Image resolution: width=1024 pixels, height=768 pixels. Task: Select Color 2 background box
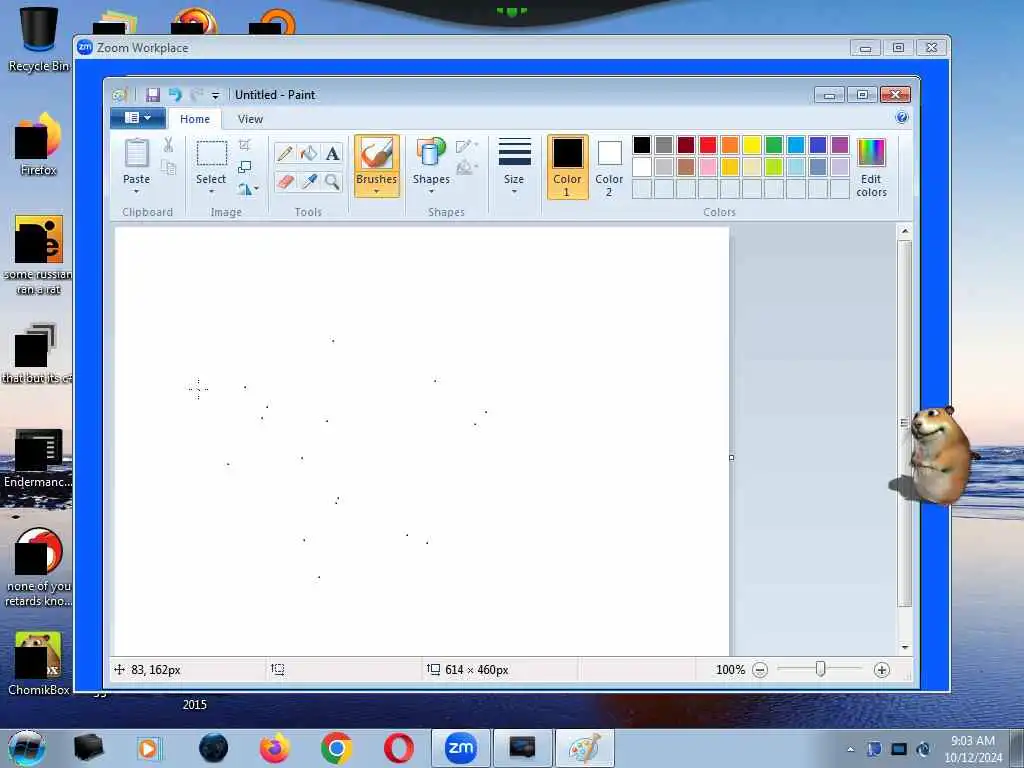[x=609, y=167]
